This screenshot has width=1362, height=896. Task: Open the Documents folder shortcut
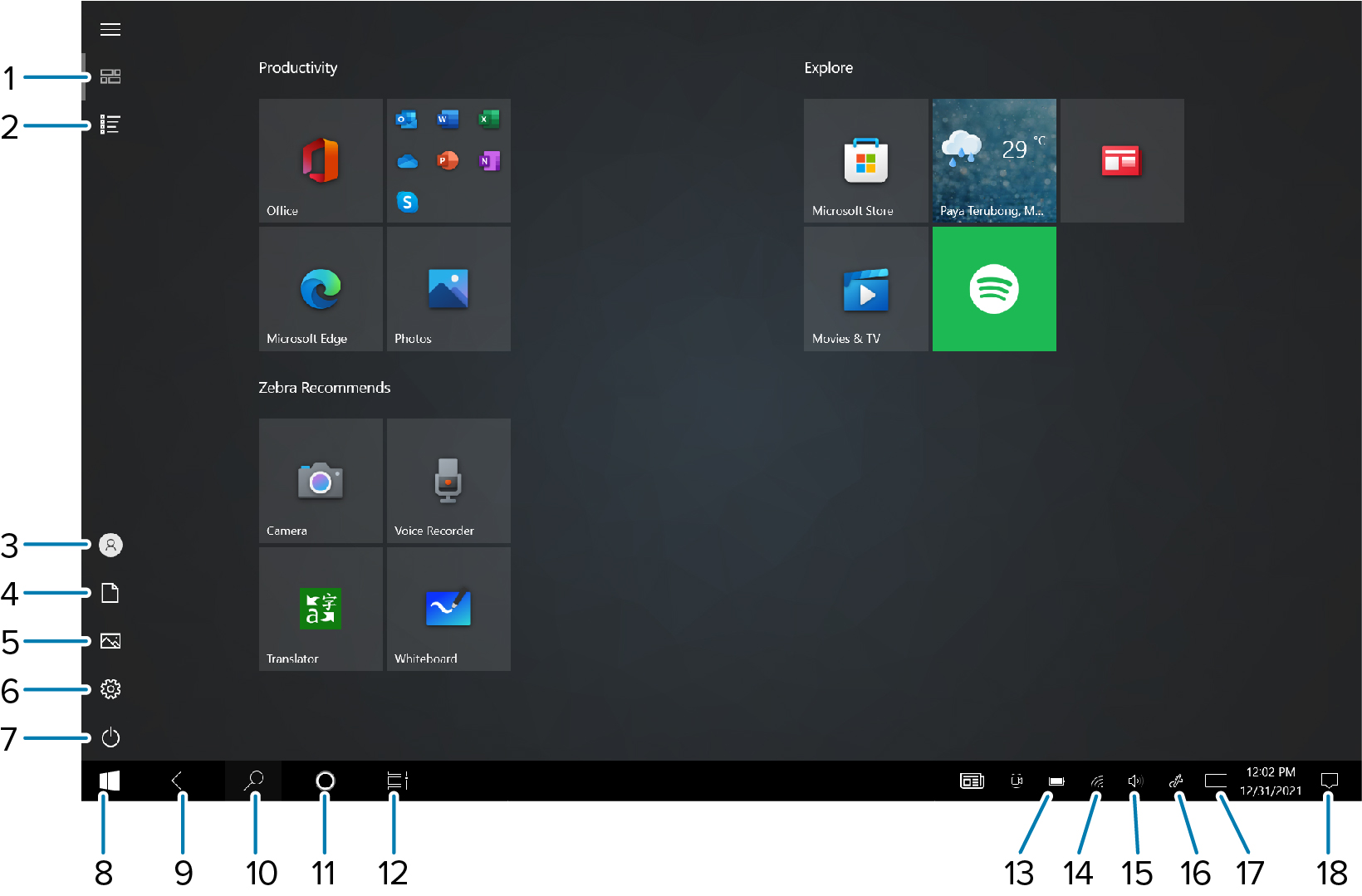110,593
